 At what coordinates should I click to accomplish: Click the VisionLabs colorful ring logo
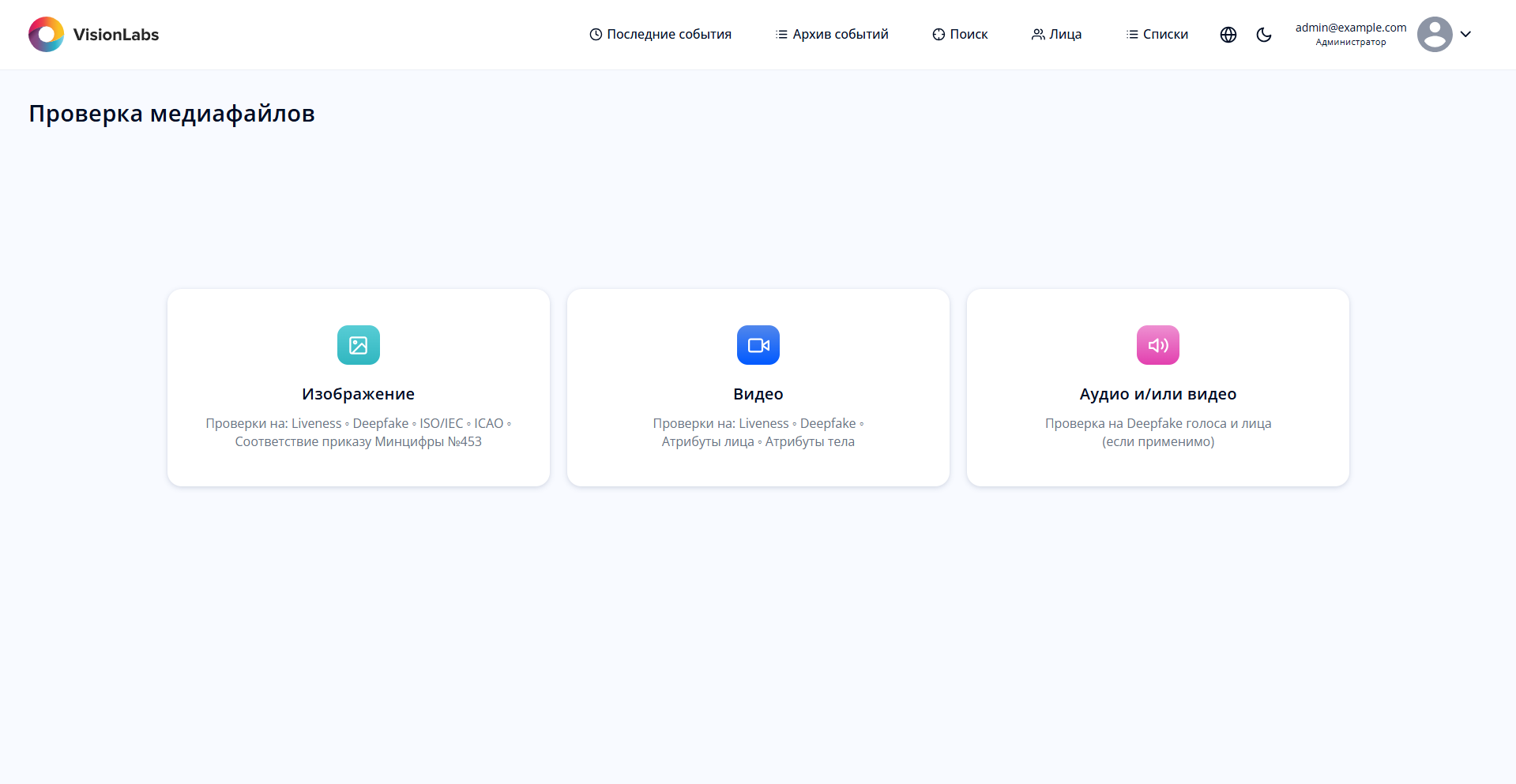click(46, 35)
